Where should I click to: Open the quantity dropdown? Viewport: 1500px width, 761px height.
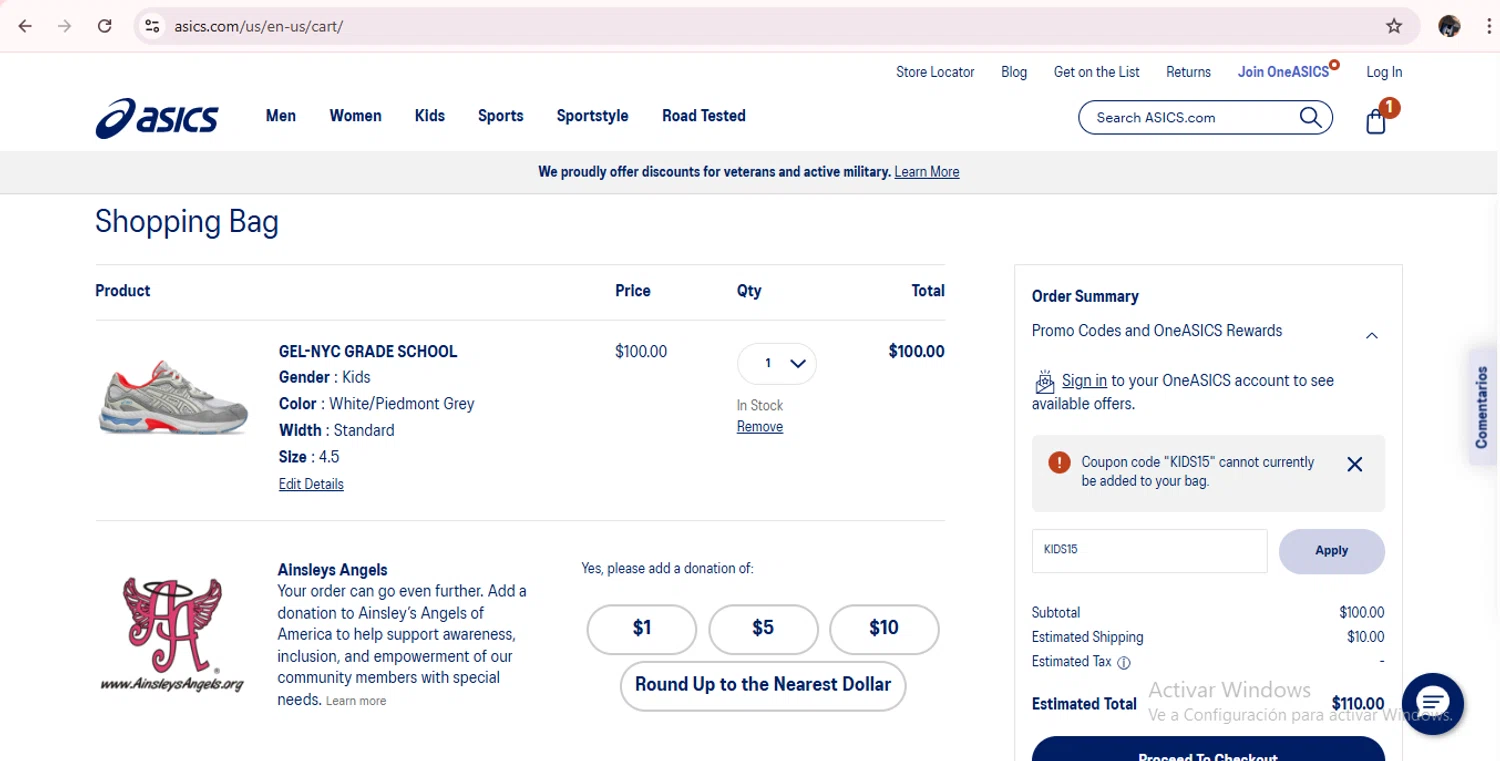(x=777, y=363)
